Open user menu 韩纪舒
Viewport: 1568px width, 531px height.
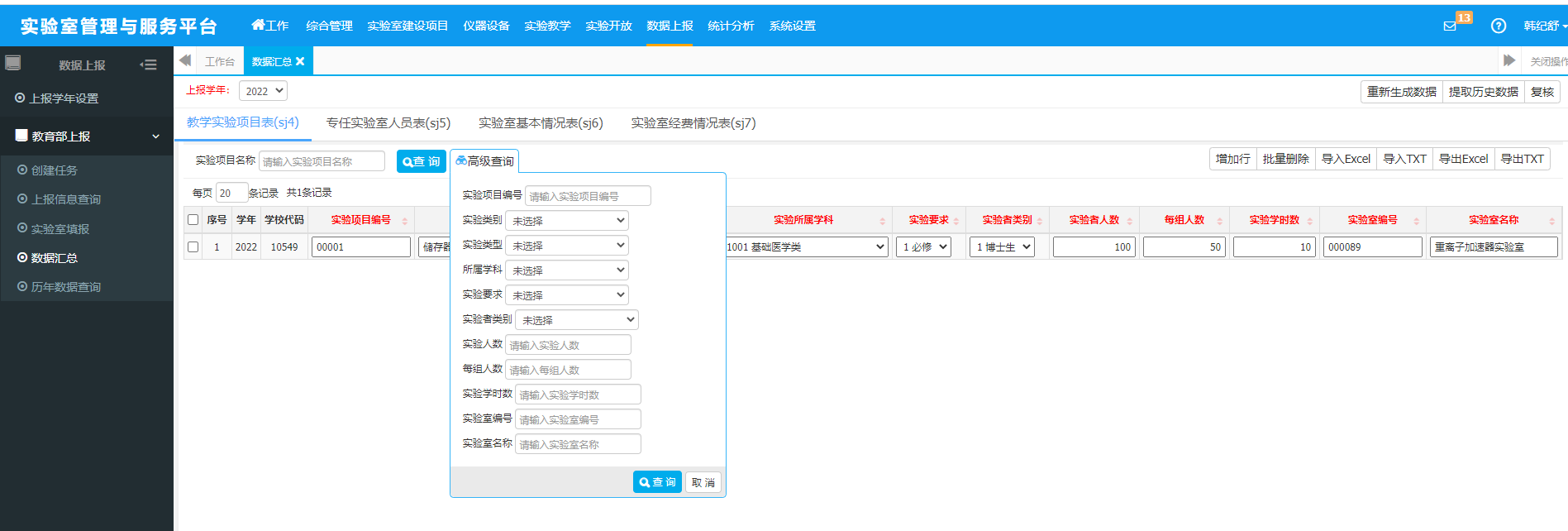(x=1544, y=26)
